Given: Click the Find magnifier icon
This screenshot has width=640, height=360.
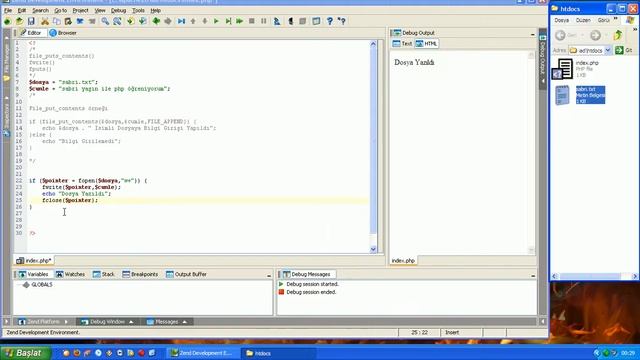Looking at the screenshot, I should tap(105, 21).
